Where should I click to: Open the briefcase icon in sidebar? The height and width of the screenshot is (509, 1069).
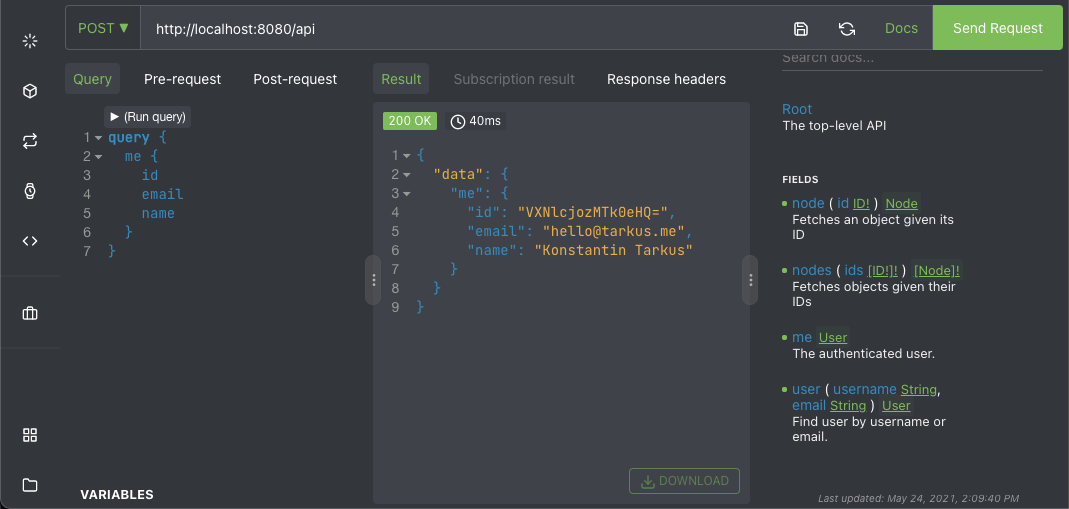coord(30,313)
